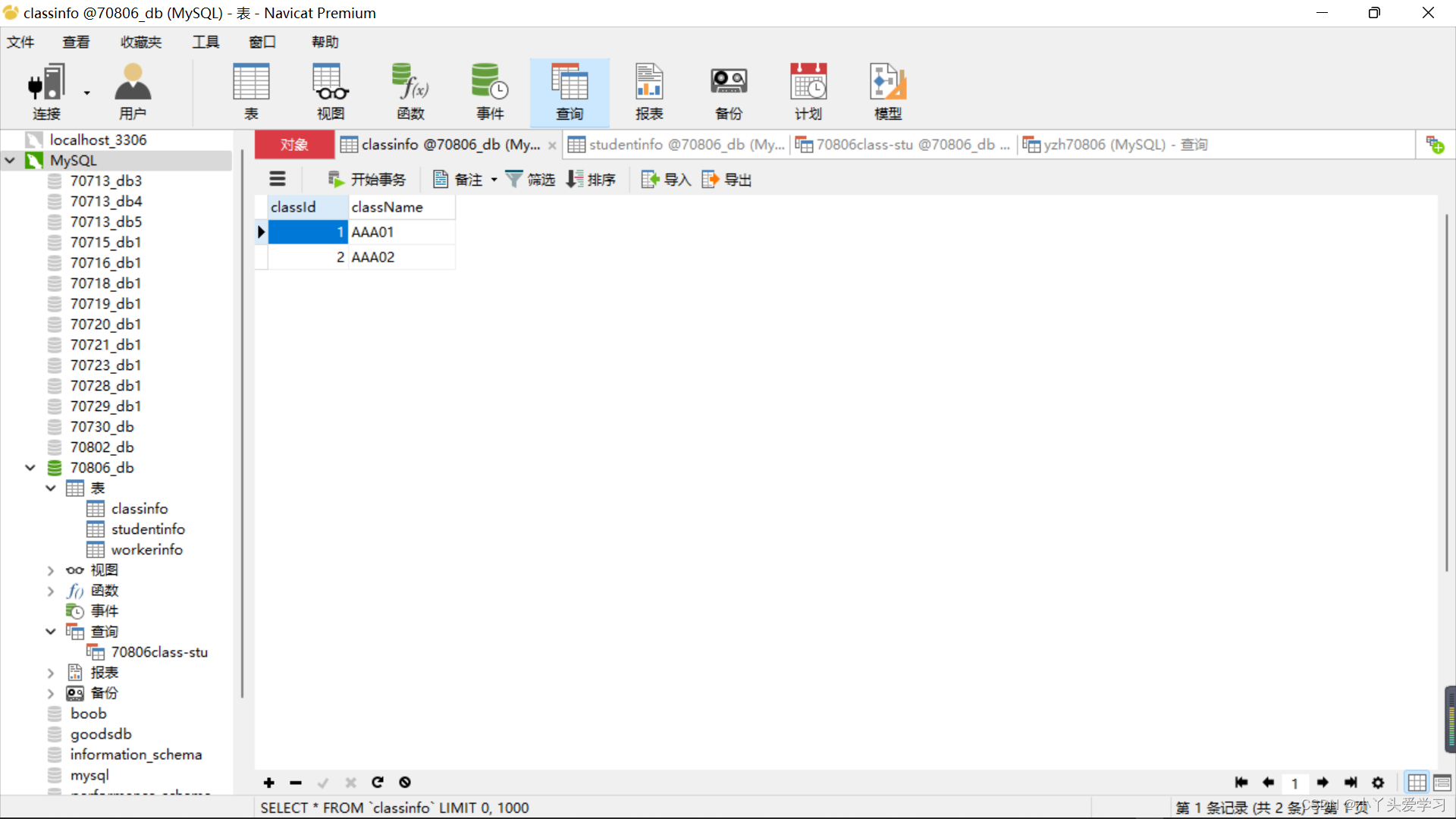
Task: Switch to form view
Action: [1442, 783]
